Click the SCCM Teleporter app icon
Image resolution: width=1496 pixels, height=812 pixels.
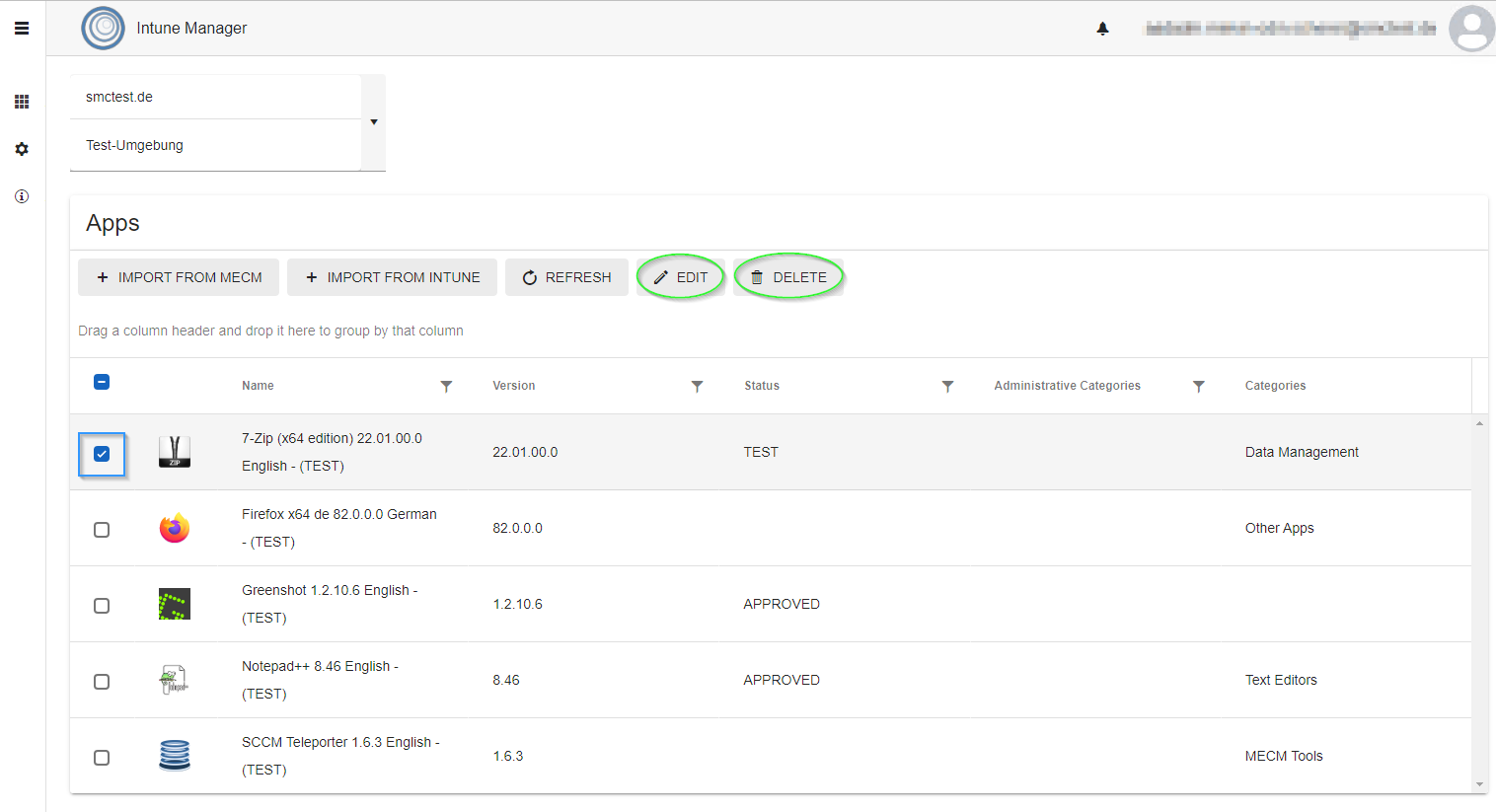pos(175,756)
